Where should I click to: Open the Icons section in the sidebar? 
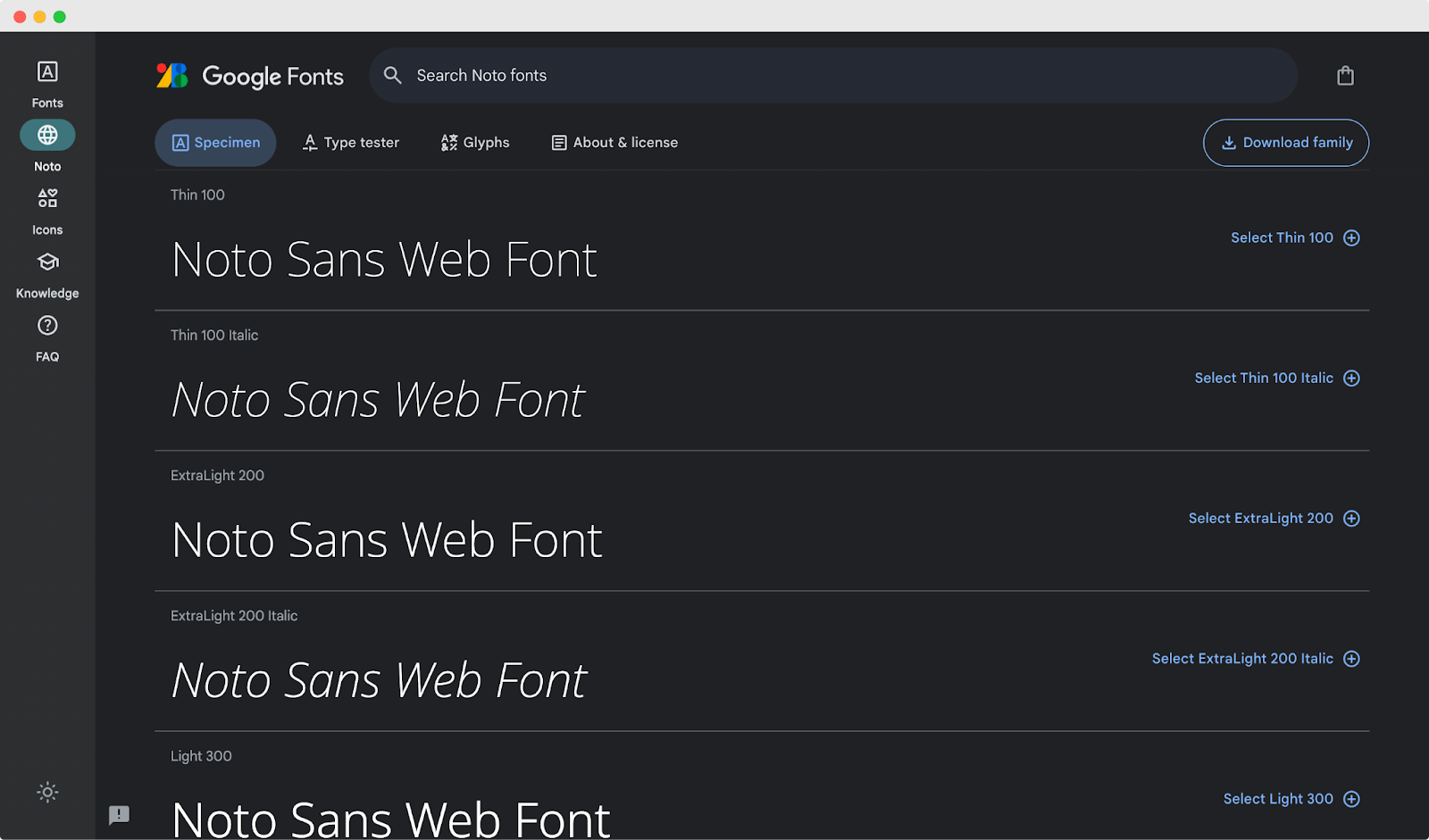point(46,198)
